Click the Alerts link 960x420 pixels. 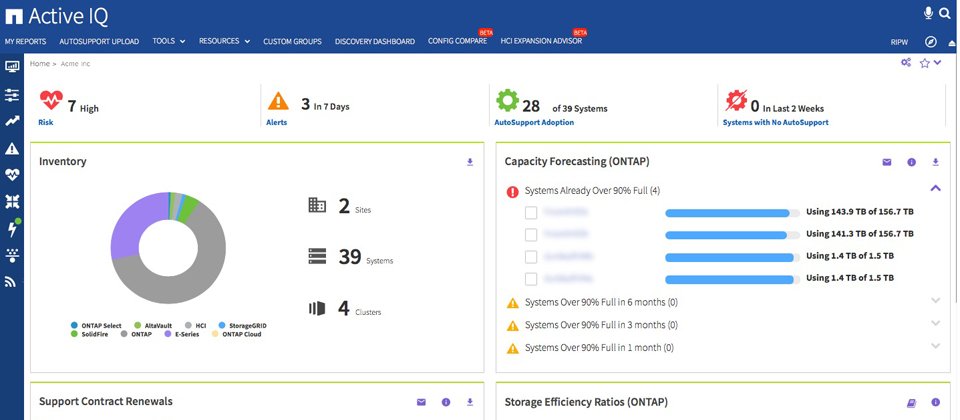tap(277, 122)
